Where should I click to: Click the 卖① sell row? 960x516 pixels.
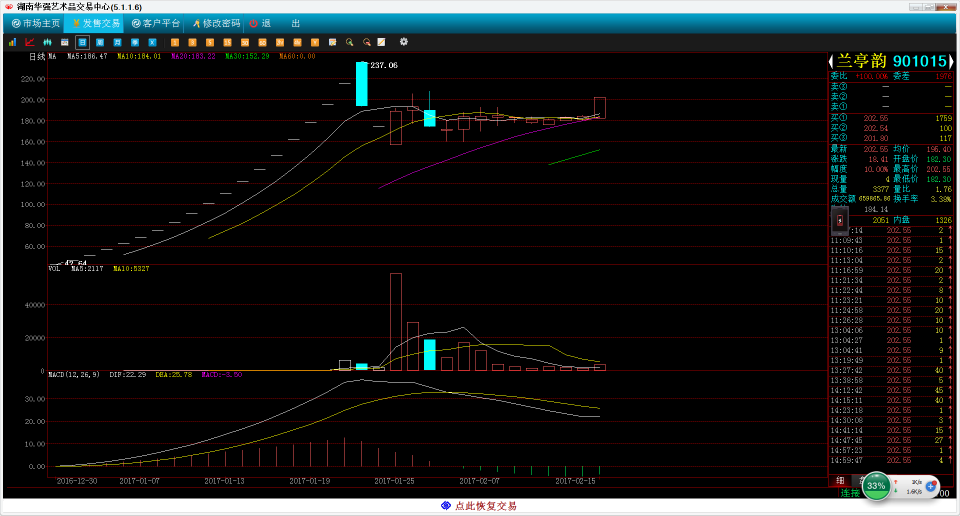(891, 107)
